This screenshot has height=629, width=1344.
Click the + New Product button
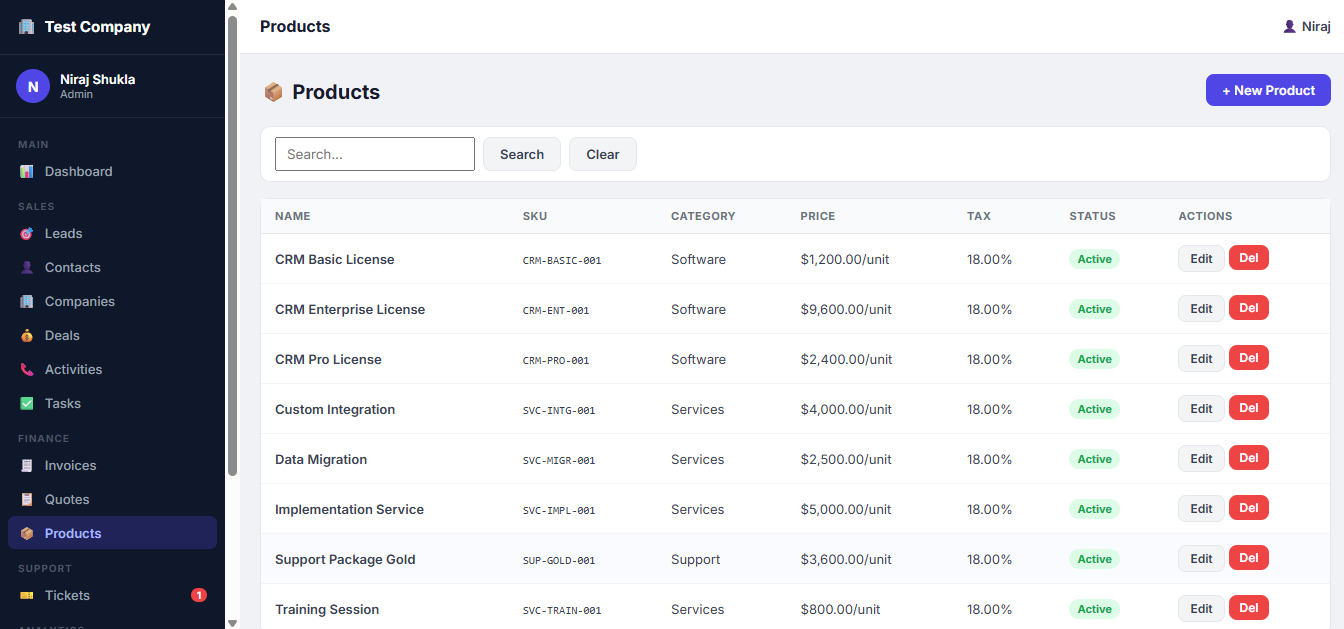pos(1267,90)
